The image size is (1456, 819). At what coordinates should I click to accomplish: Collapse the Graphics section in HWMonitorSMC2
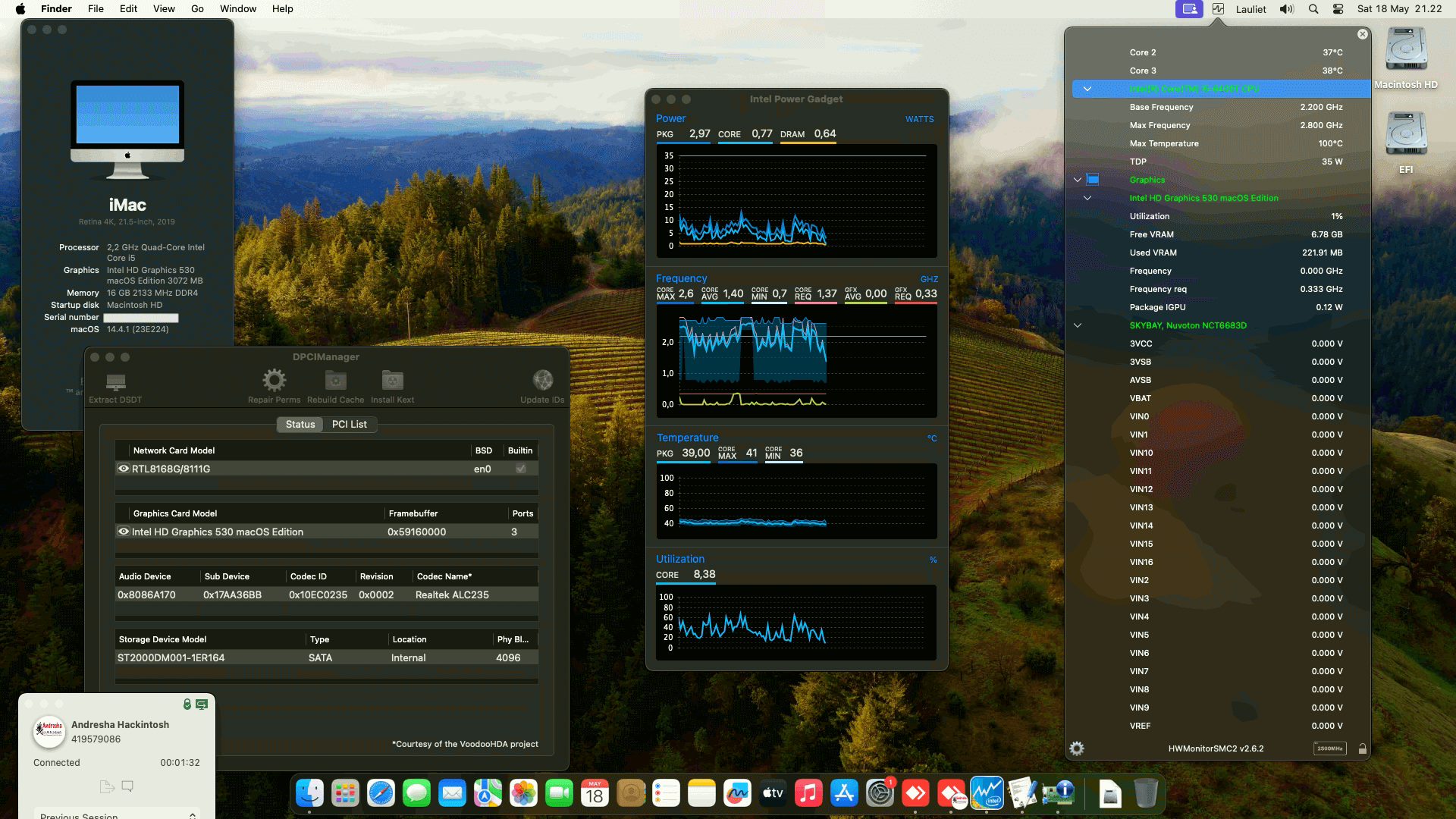(1078, 180)
